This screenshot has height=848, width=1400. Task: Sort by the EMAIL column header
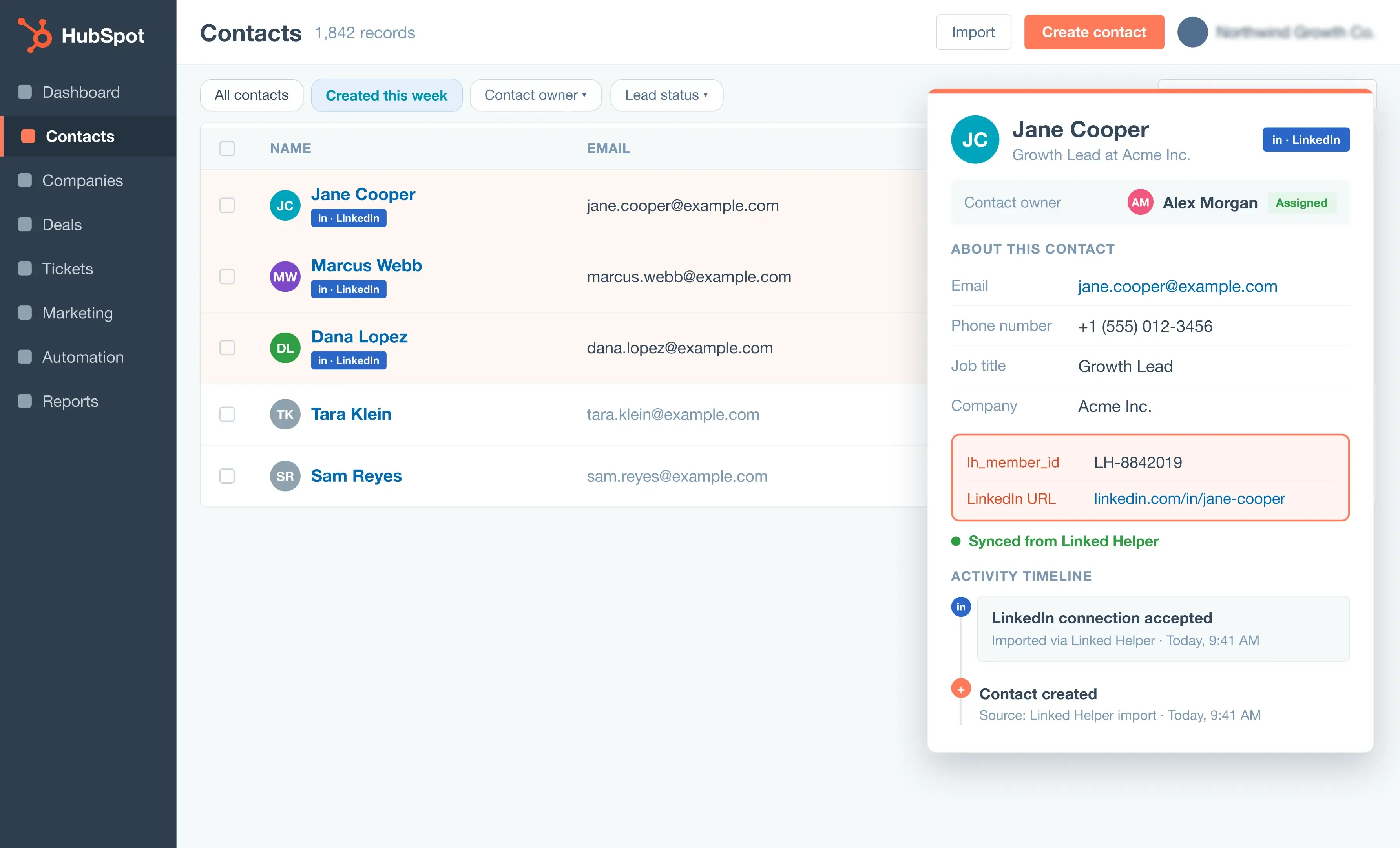pyautogui.click(x=608, y=148)
